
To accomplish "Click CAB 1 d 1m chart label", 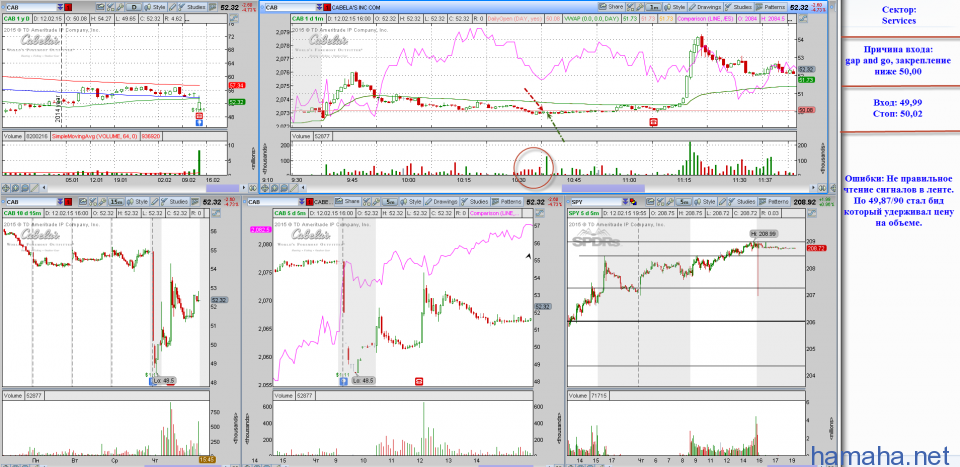I will [308, 19].
